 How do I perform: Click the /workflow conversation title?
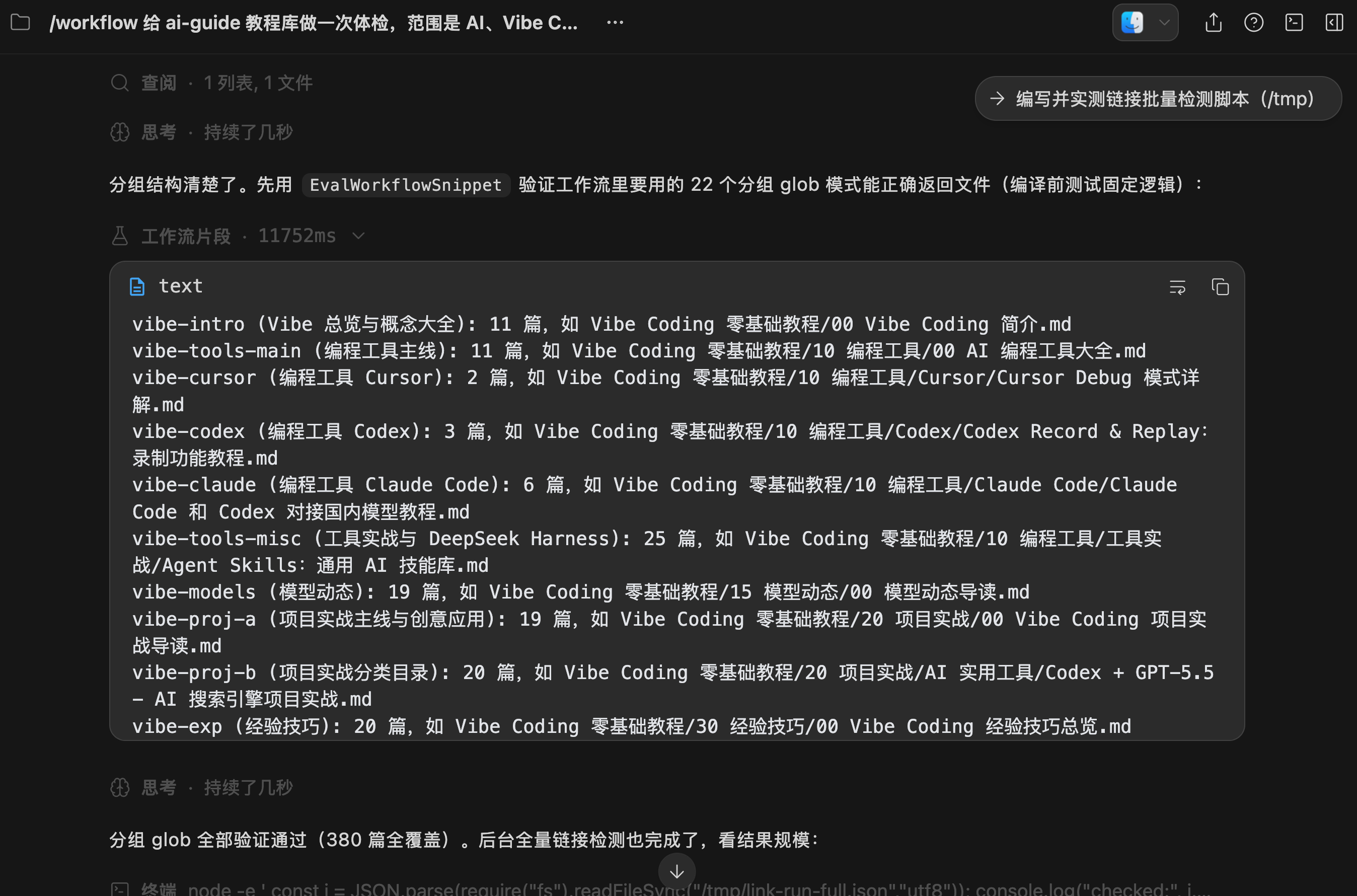[314, 23]
